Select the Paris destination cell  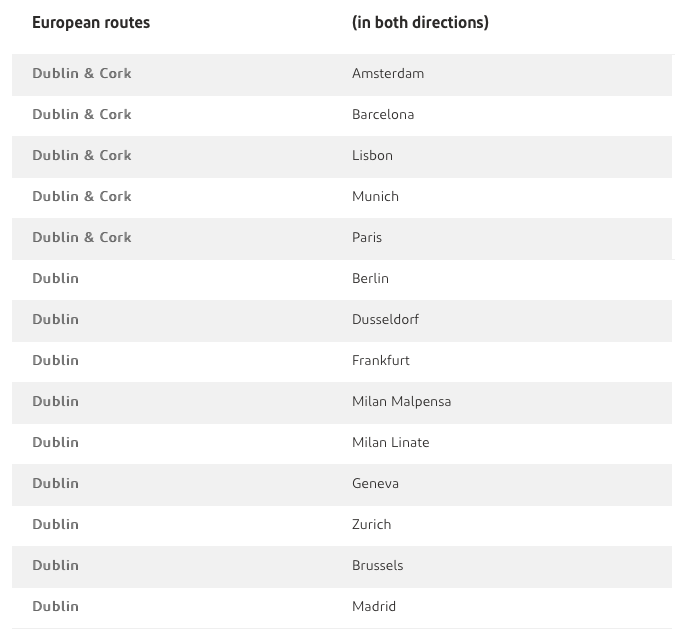pos(367,238)
